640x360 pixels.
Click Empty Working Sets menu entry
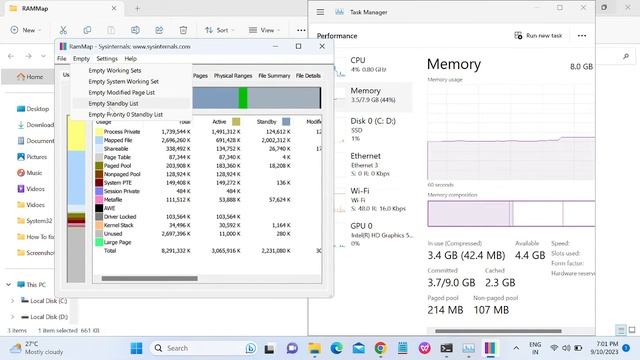click(115, 71)
